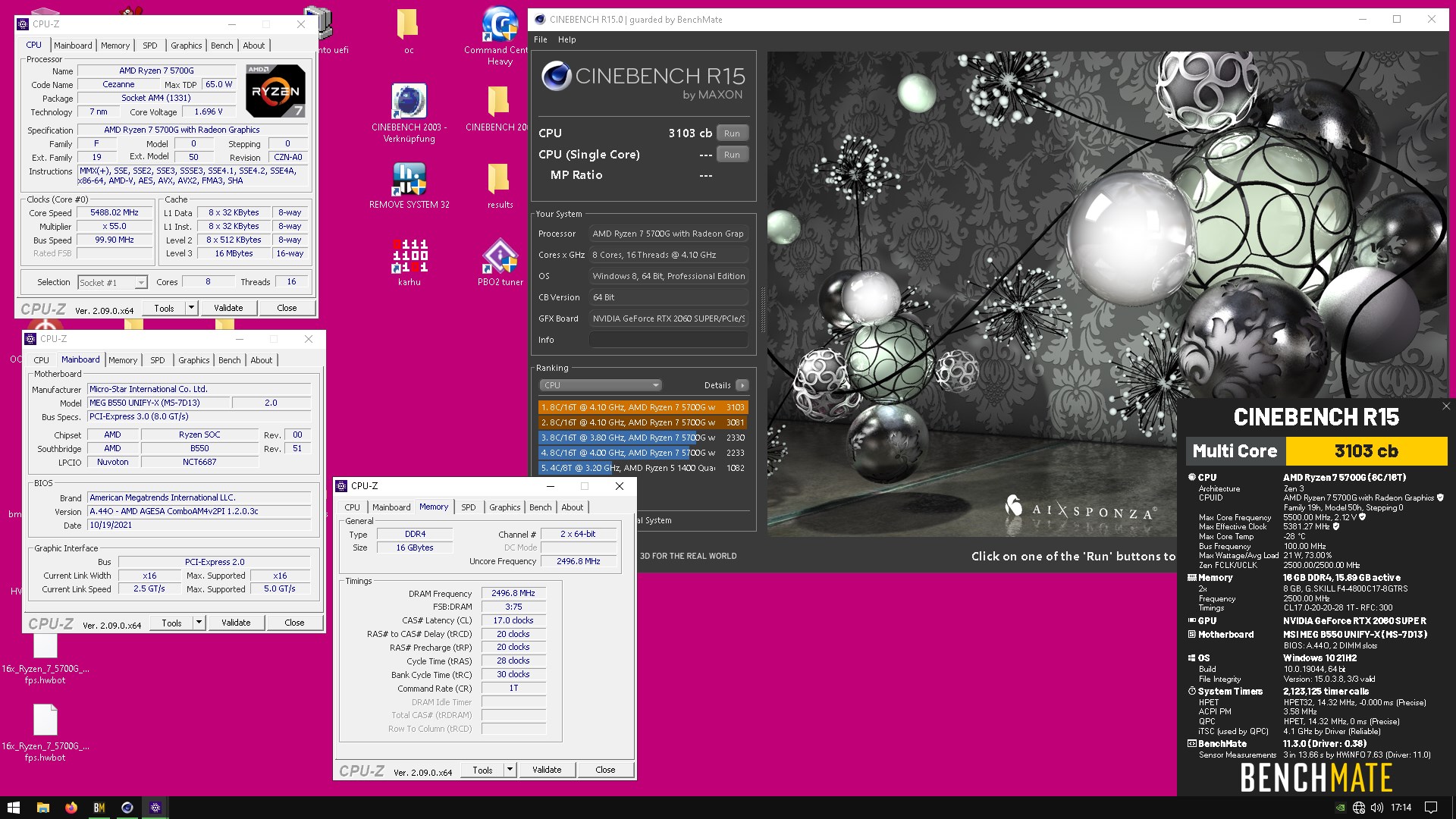Run the multi-core CPU benchmark
Image resolution: width=1456 pixels, height=819 pixels.
(731, 133)
